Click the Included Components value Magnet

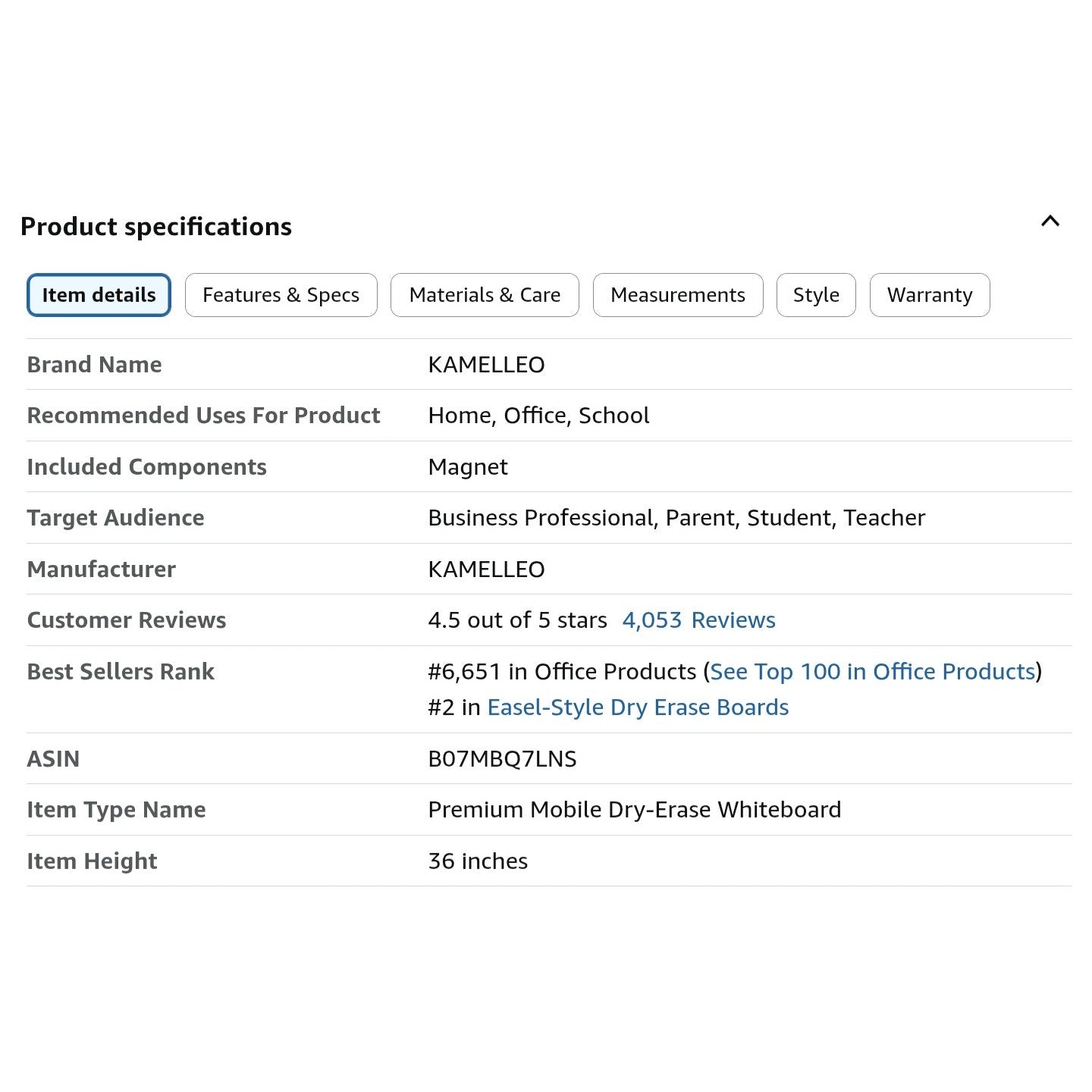pos(468,467)
